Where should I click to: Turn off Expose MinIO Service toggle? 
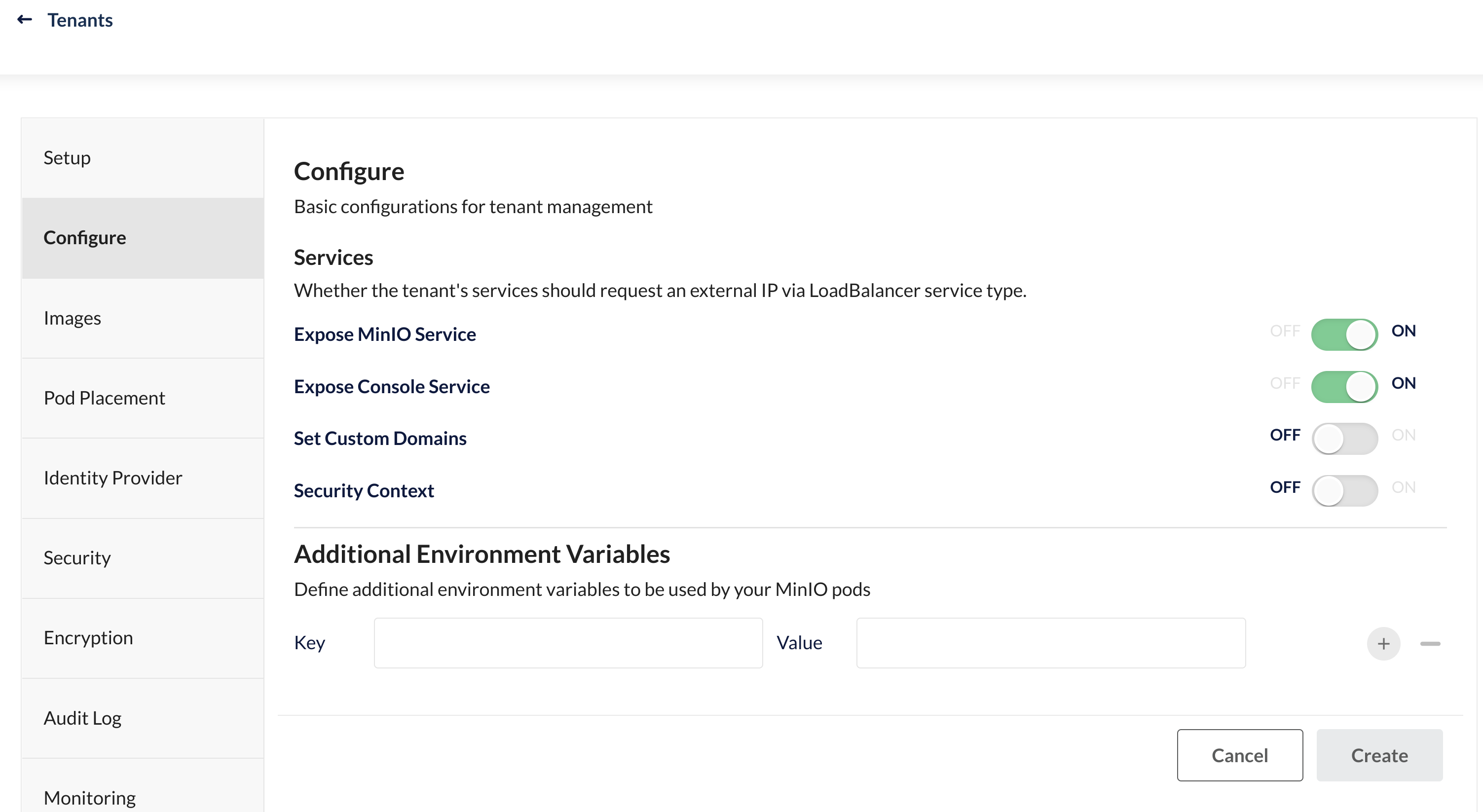1344,334
